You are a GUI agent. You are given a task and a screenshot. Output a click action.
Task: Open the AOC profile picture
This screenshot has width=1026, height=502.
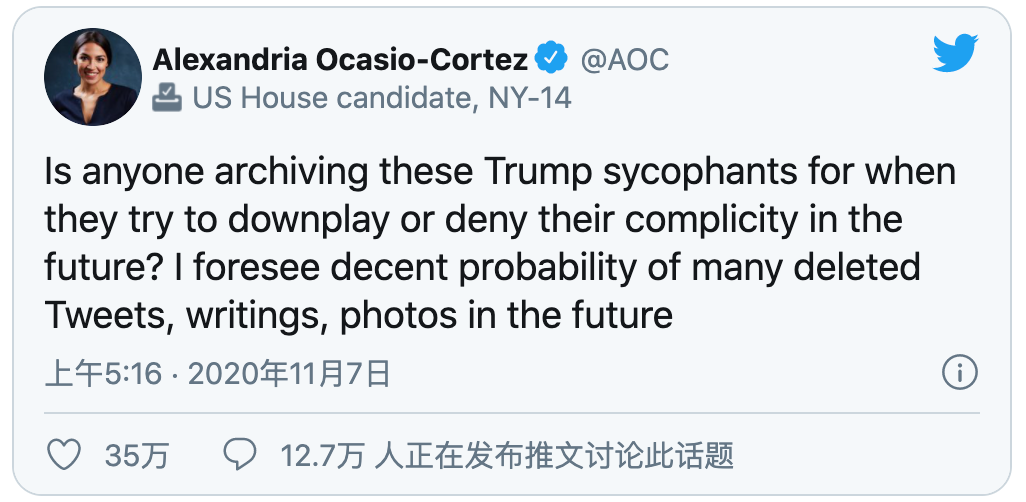pyautogui.click(x=93, y=77)
